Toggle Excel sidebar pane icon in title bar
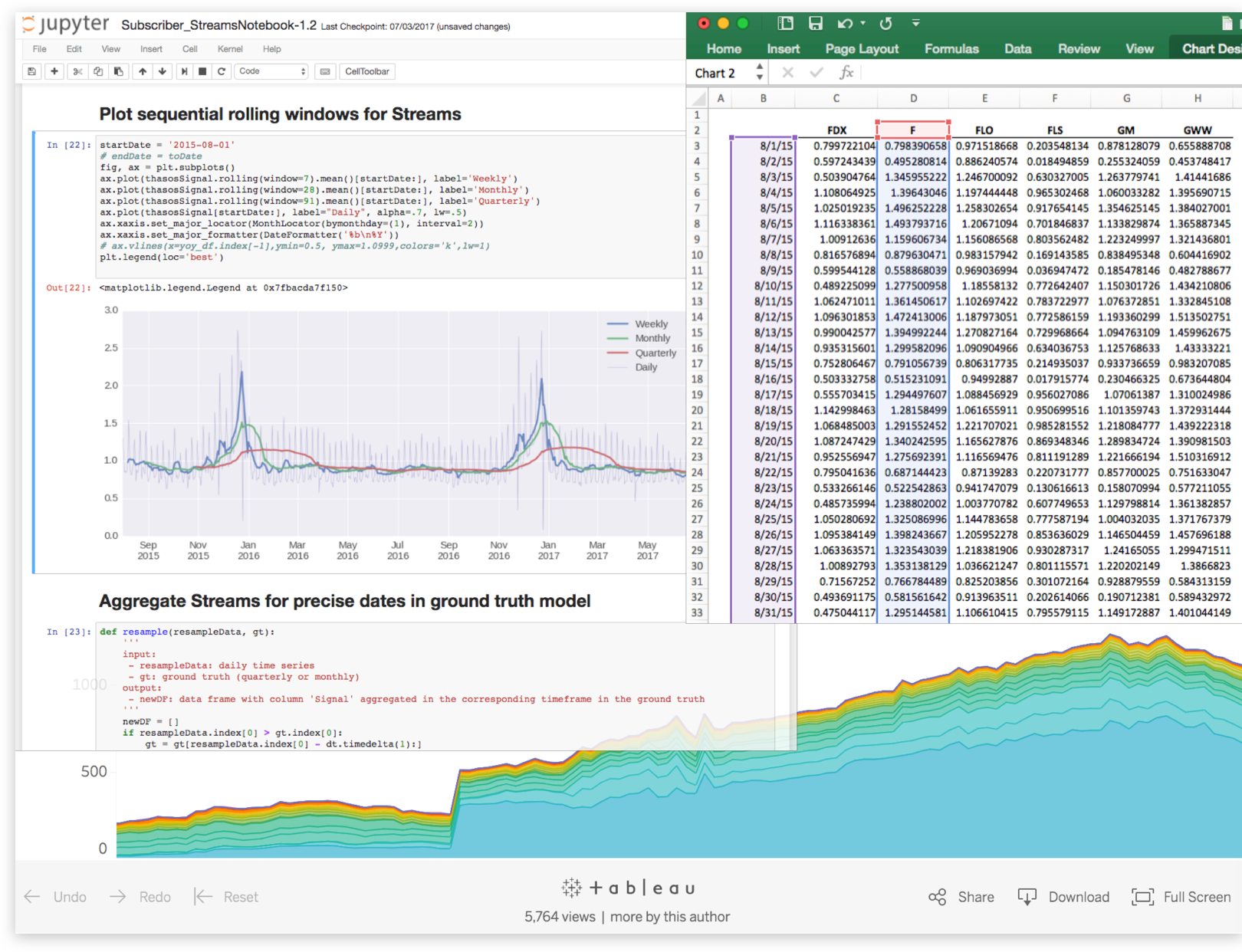 pyautogui.click(x=785, y=23)
